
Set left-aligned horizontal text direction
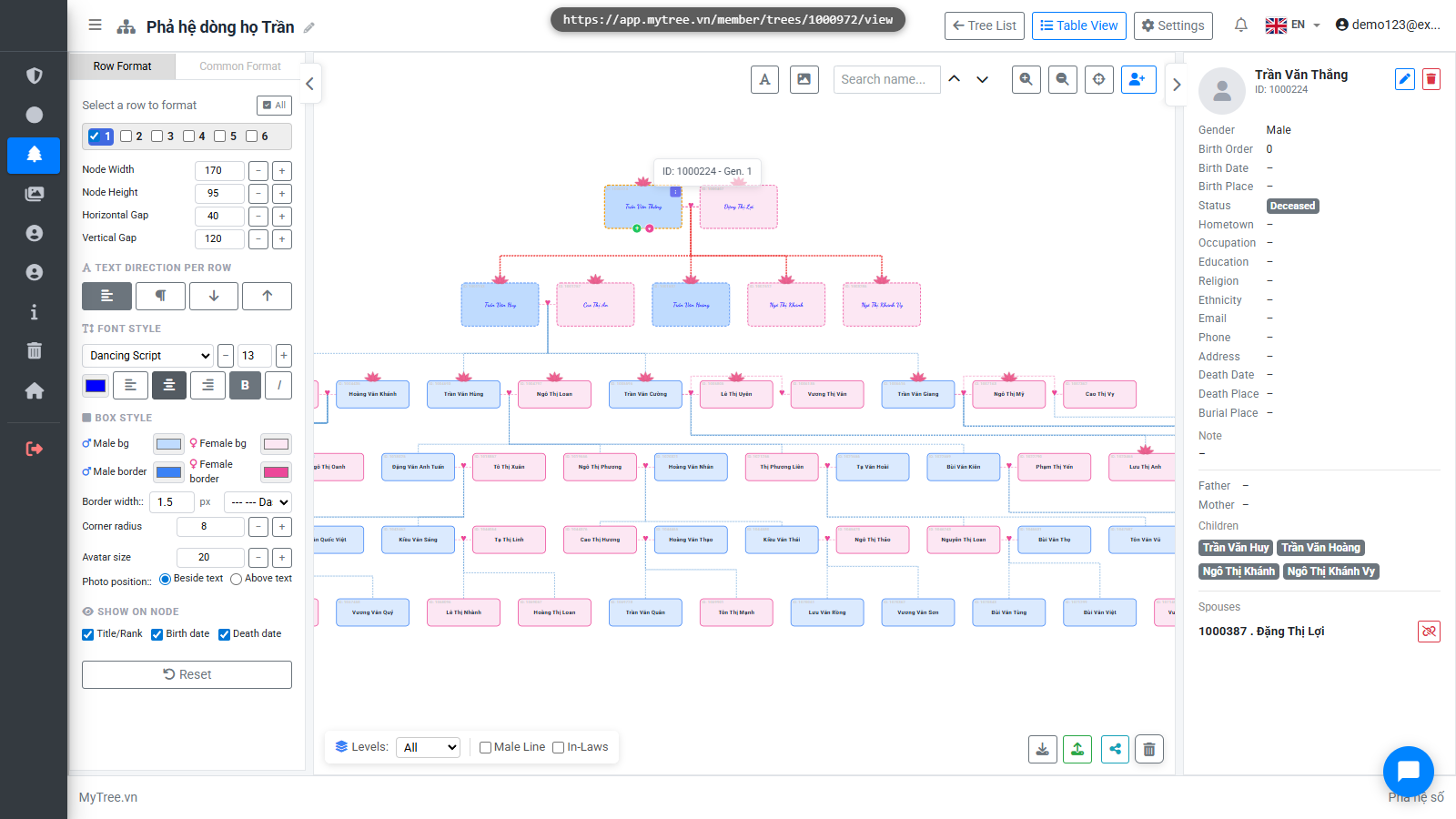pos(106,296)
